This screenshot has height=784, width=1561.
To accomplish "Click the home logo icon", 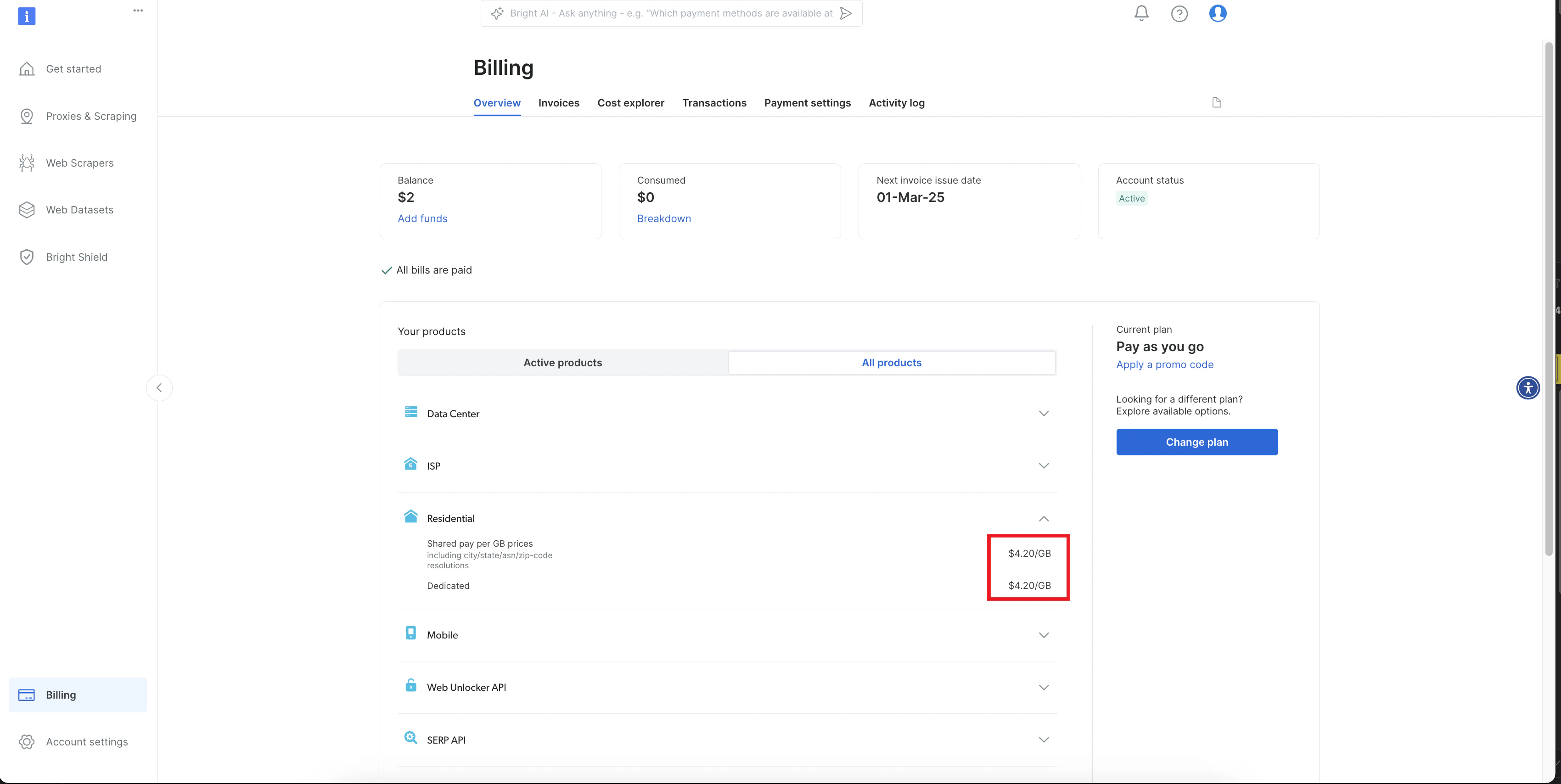I will (27, 16).
